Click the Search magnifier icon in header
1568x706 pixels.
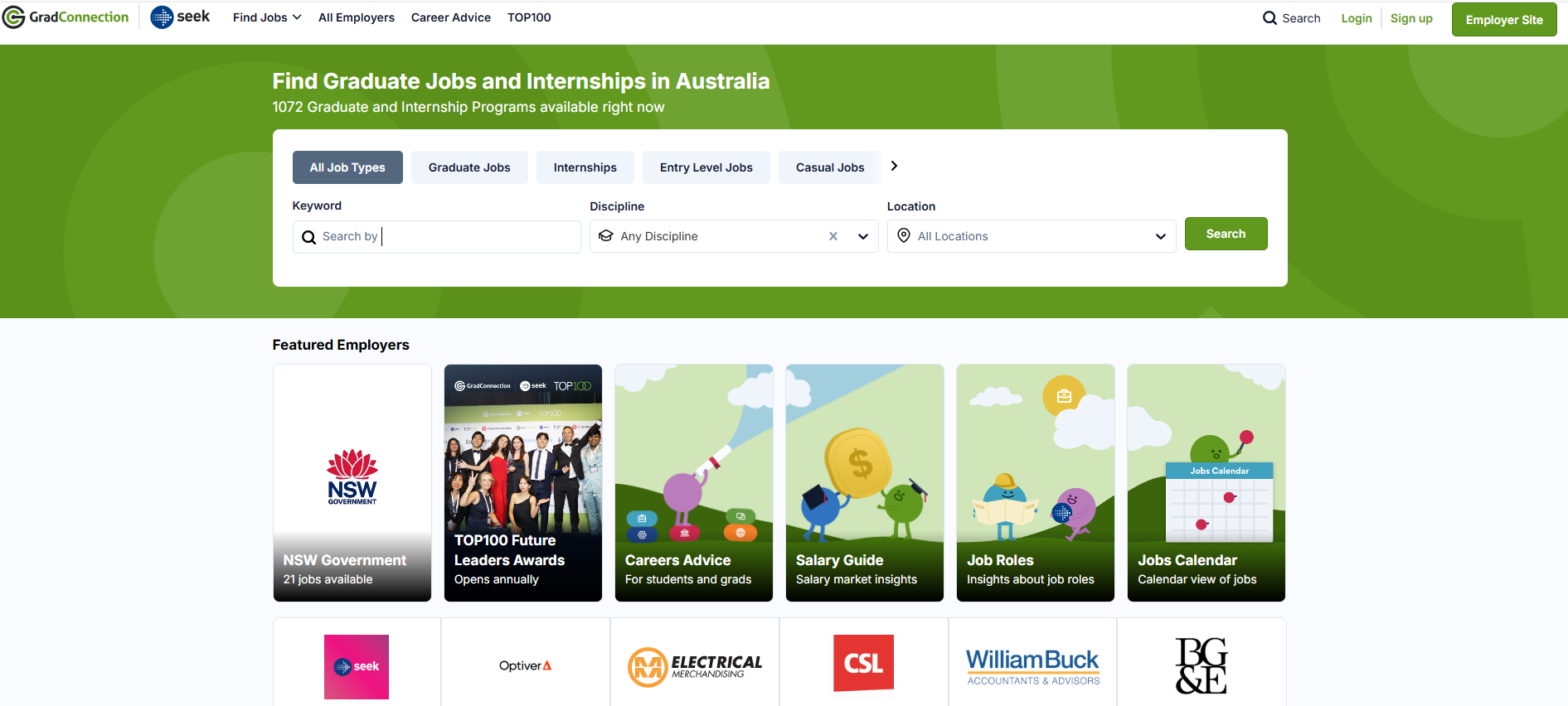coord(1269,18)
